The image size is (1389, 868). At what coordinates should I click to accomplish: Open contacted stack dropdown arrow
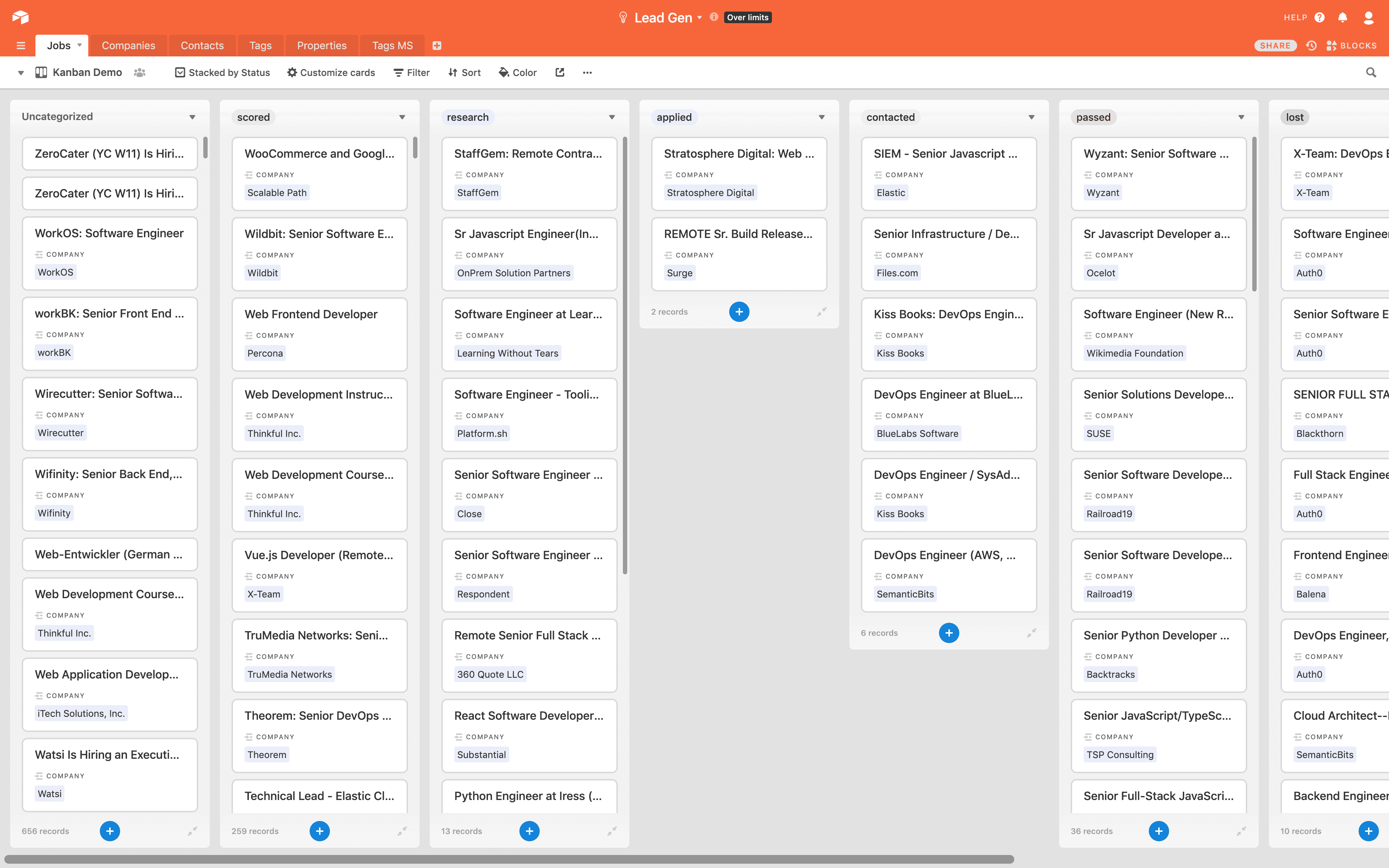point(1031,117)
